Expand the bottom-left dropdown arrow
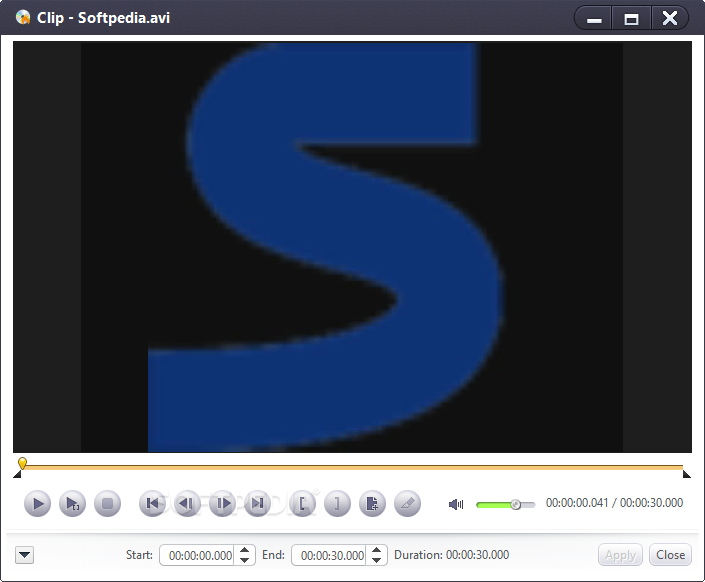The width and height of the screenshot is (705, 582). [x=25, y=555]
